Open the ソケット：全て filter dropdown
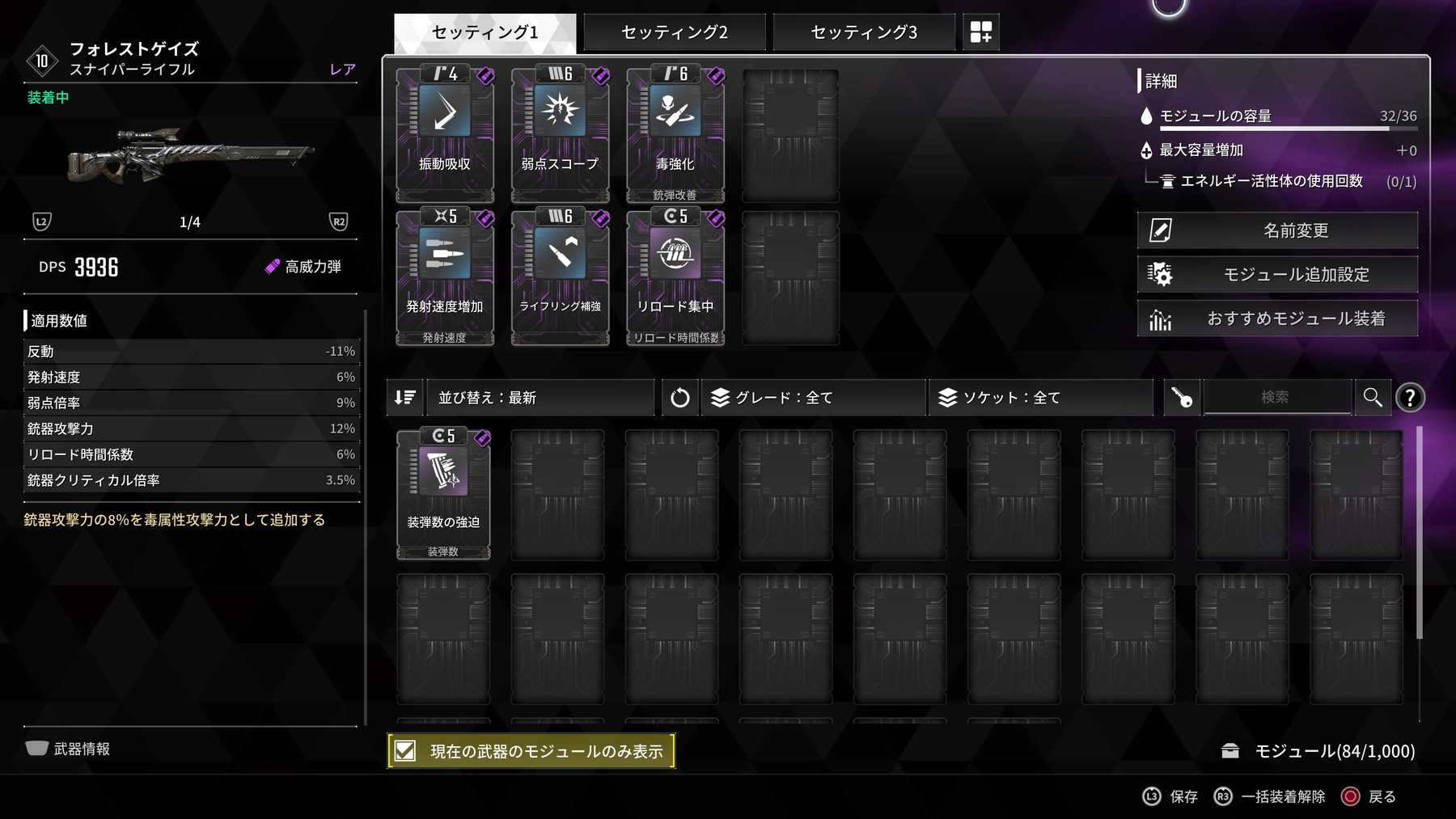Viewport: 1456px width, 819px height. (1041, 397)
